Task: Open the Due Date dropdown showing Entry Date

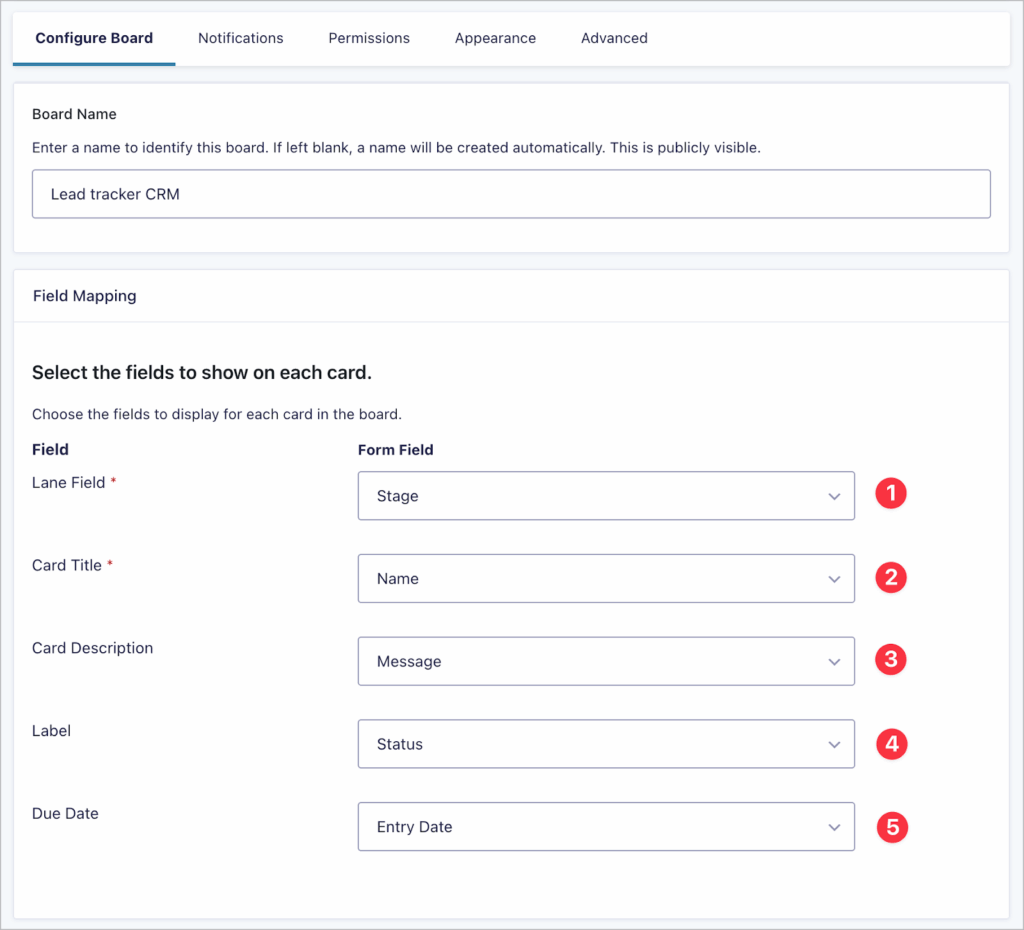Action: [x=606, y=826]
